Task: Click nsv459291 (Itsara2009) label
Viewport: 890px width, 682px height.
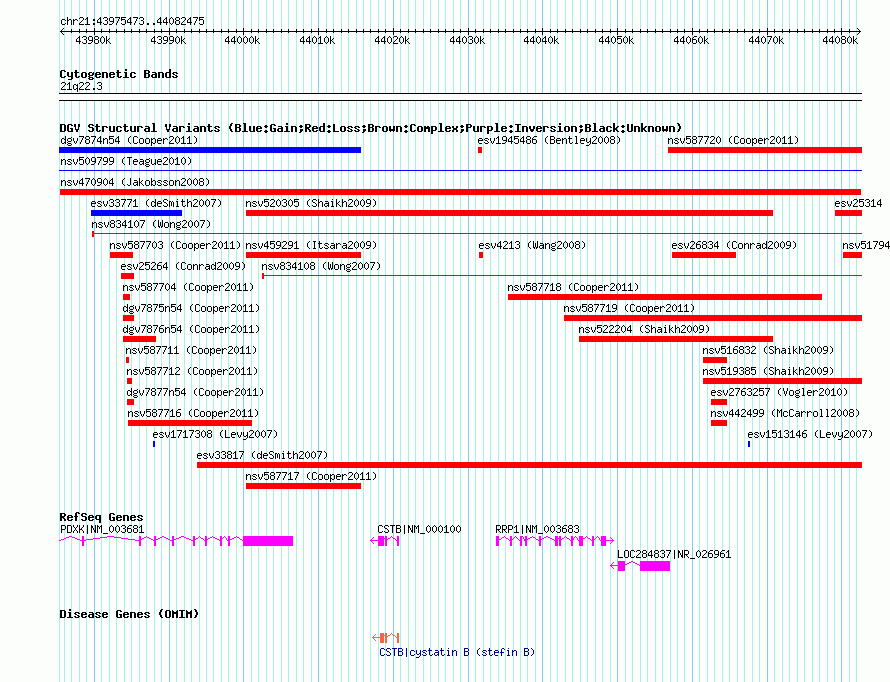Action: pyautogui.click(x=311, y=245)
